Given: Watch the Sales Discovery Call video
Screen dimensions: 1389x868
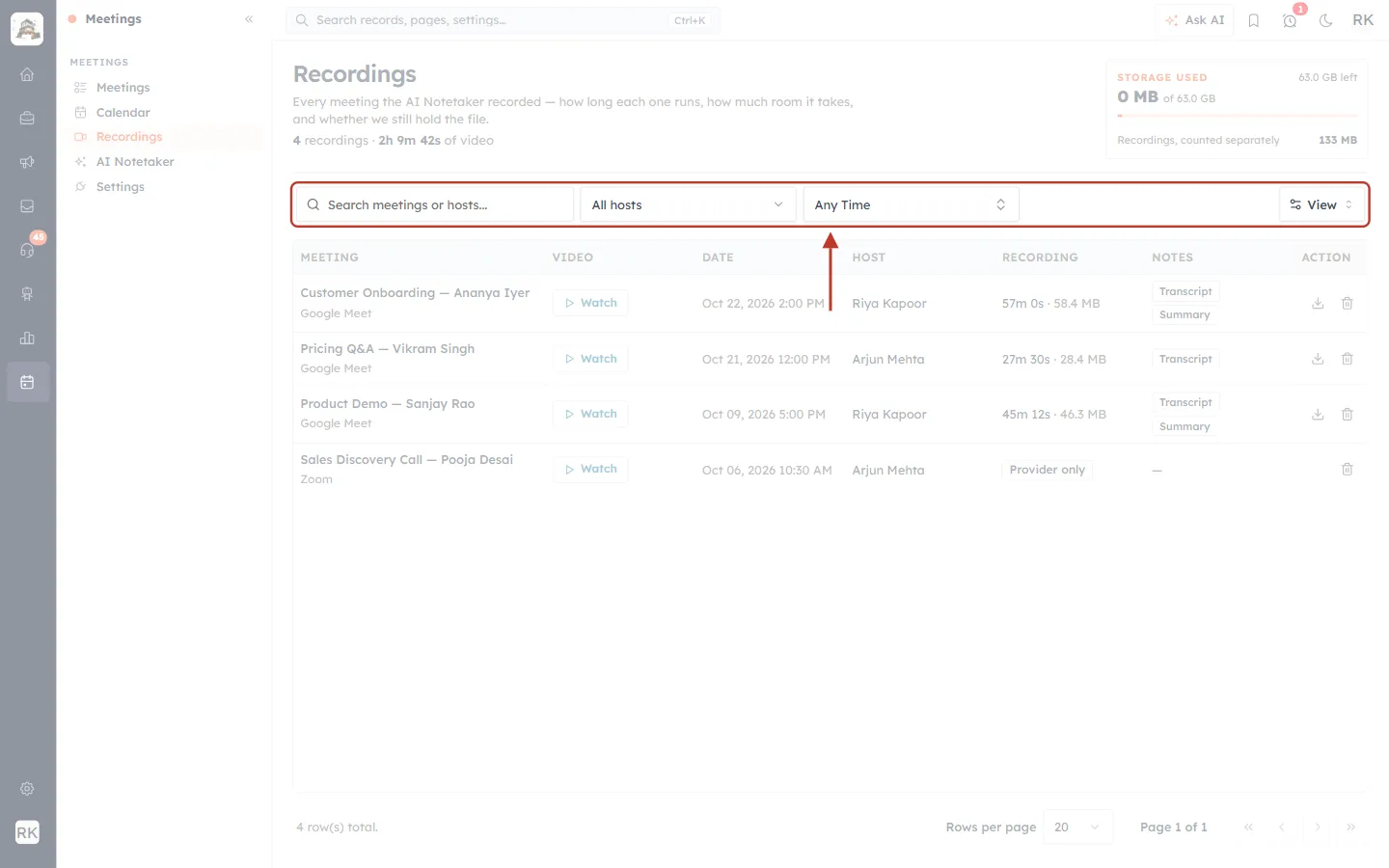Looking at the screenshot, I should pyautogui.click(x=590, y=469).
